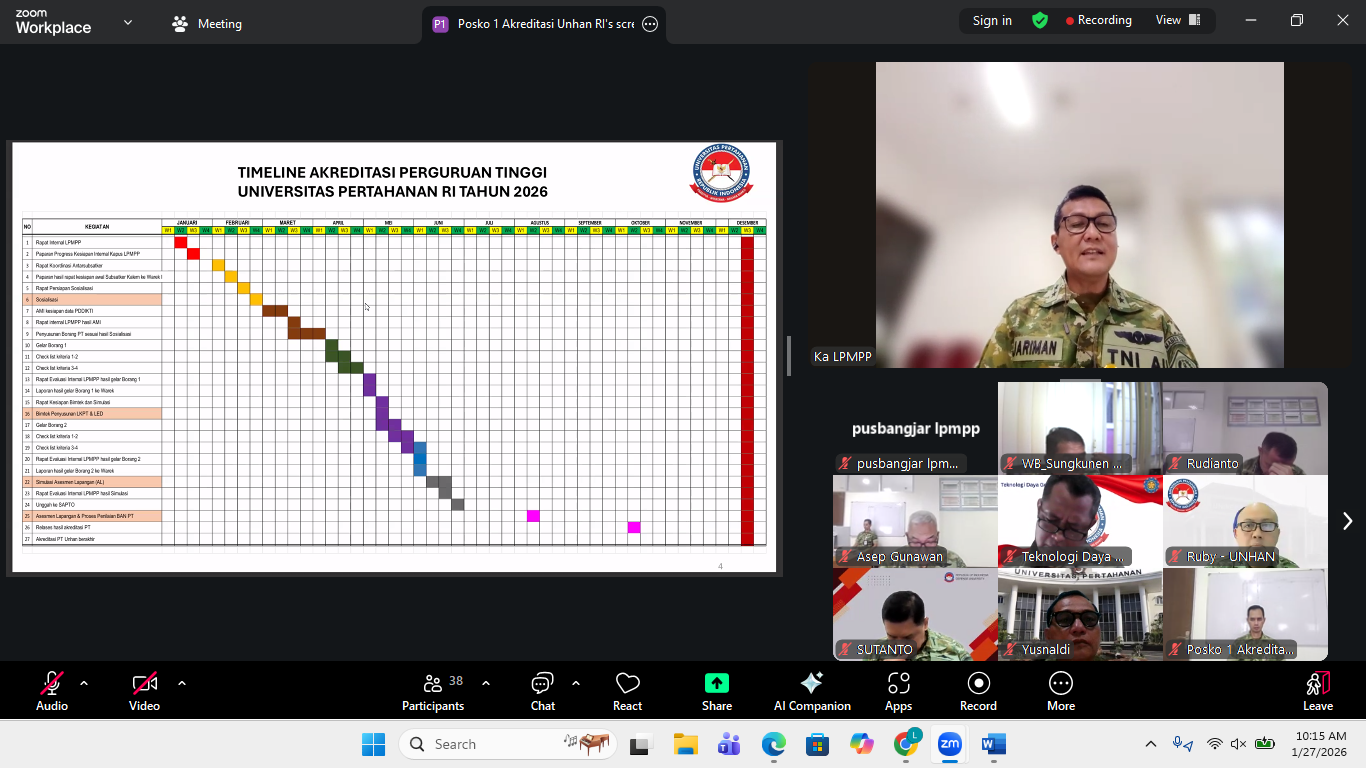Unmute microphone with the Audio button

point(52,690)
